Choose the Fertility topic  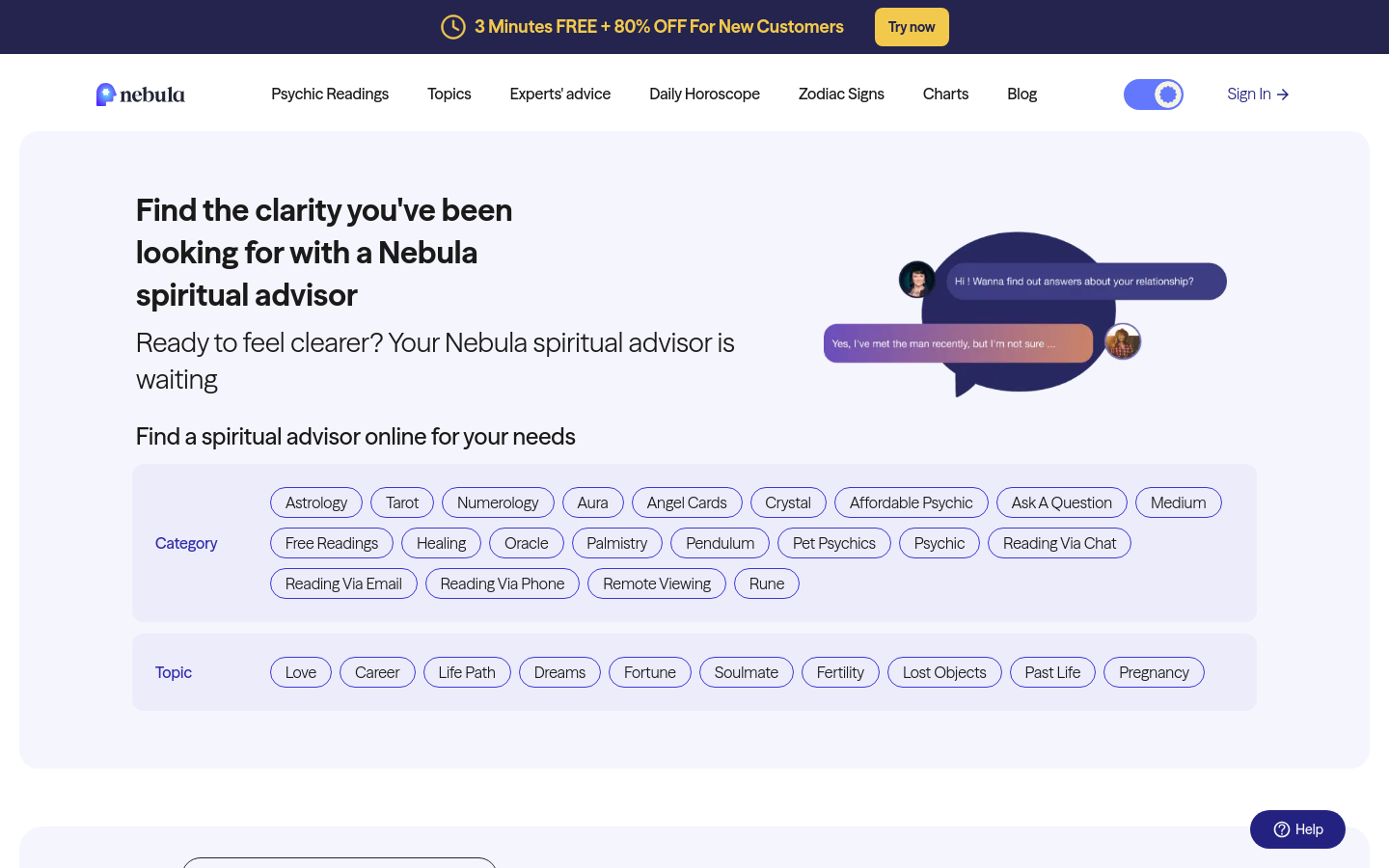[x=840, y=672]
